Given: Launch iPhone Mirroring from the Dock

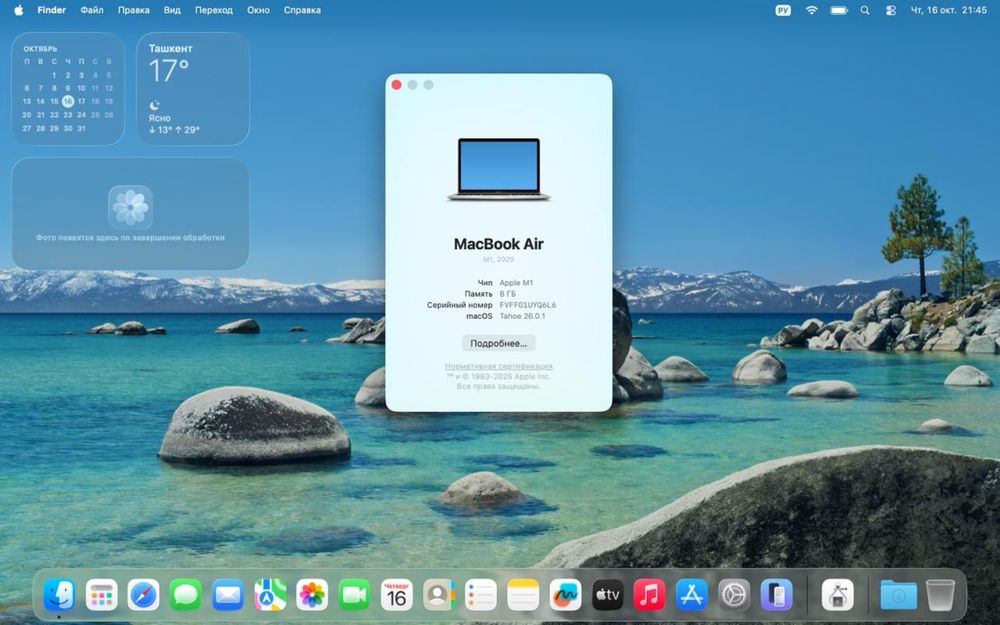Looking at the screenshot, I should (x=776, y=595).
